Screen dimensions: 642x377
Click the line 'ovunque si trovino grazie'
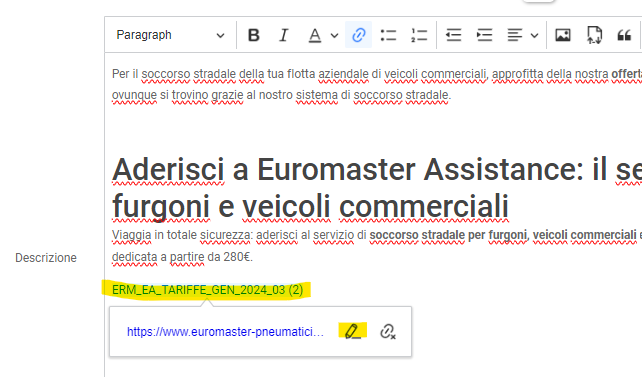[x=281, y=95]
